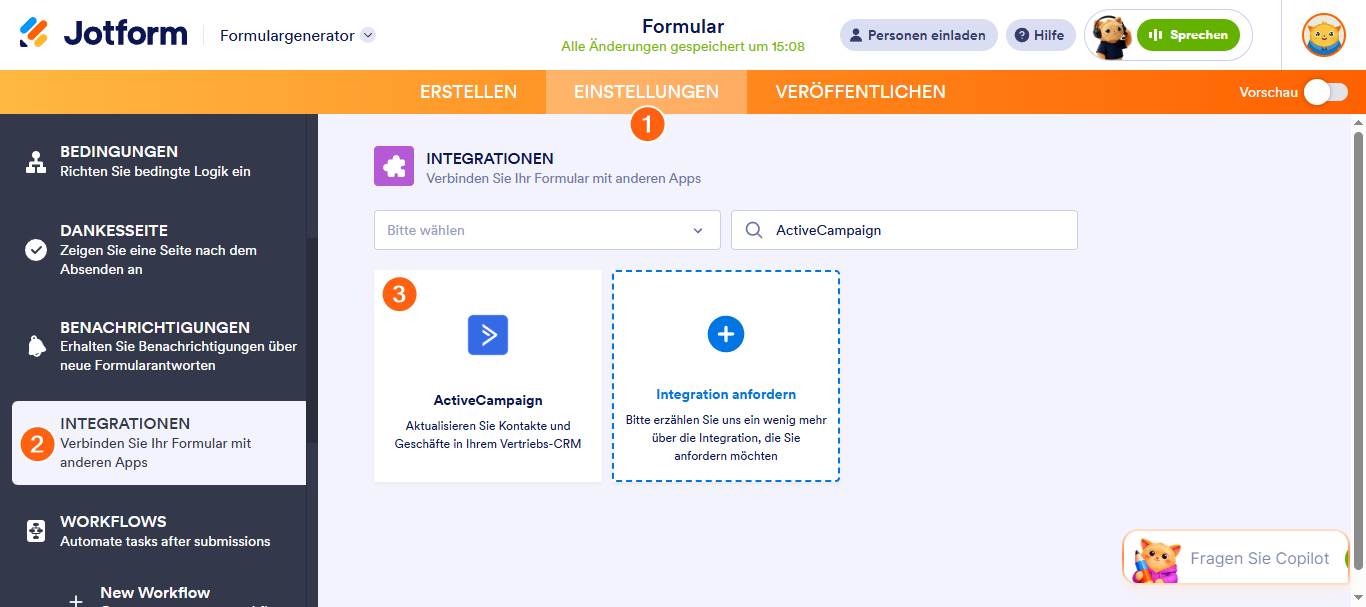This screenshot has height=607, width=1366.
Task: Click the green Sprechen button
Action: pyautogui.click(x=1188, y=35)
